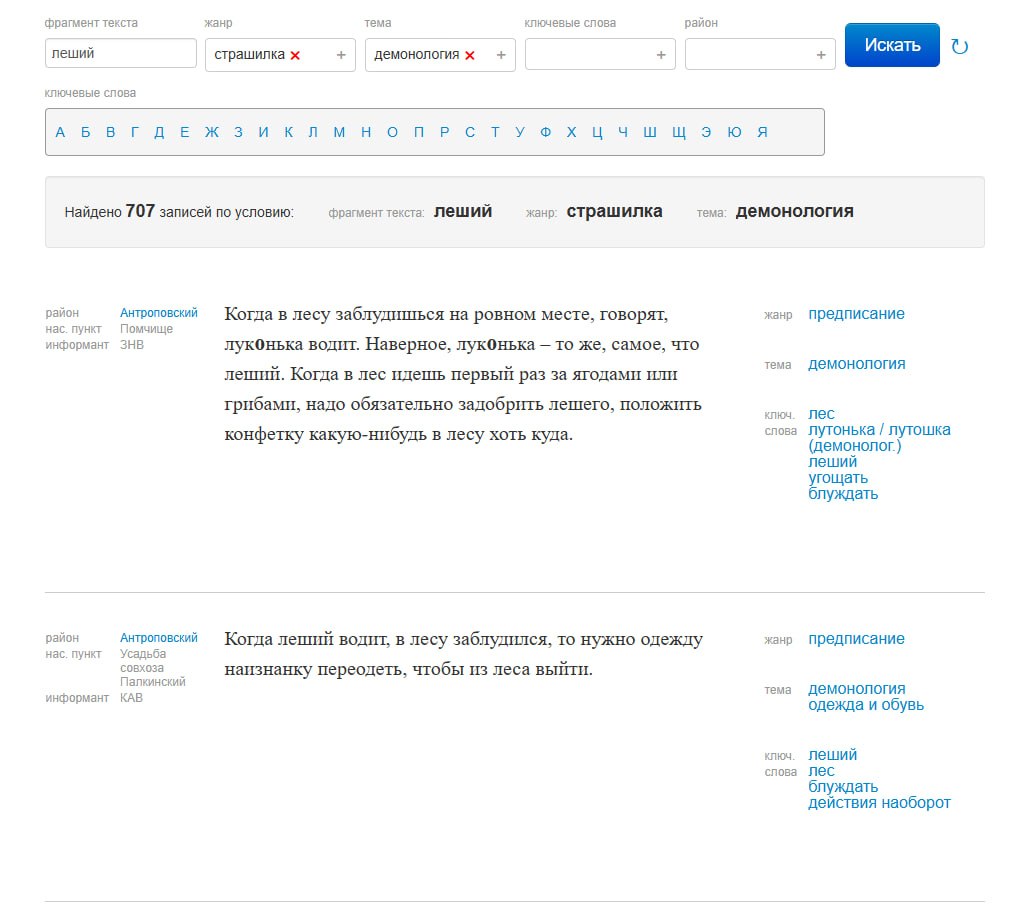Select letter Л in keyword alphabet
This screenshot has height=908, width=1010.
coord(313,133)
